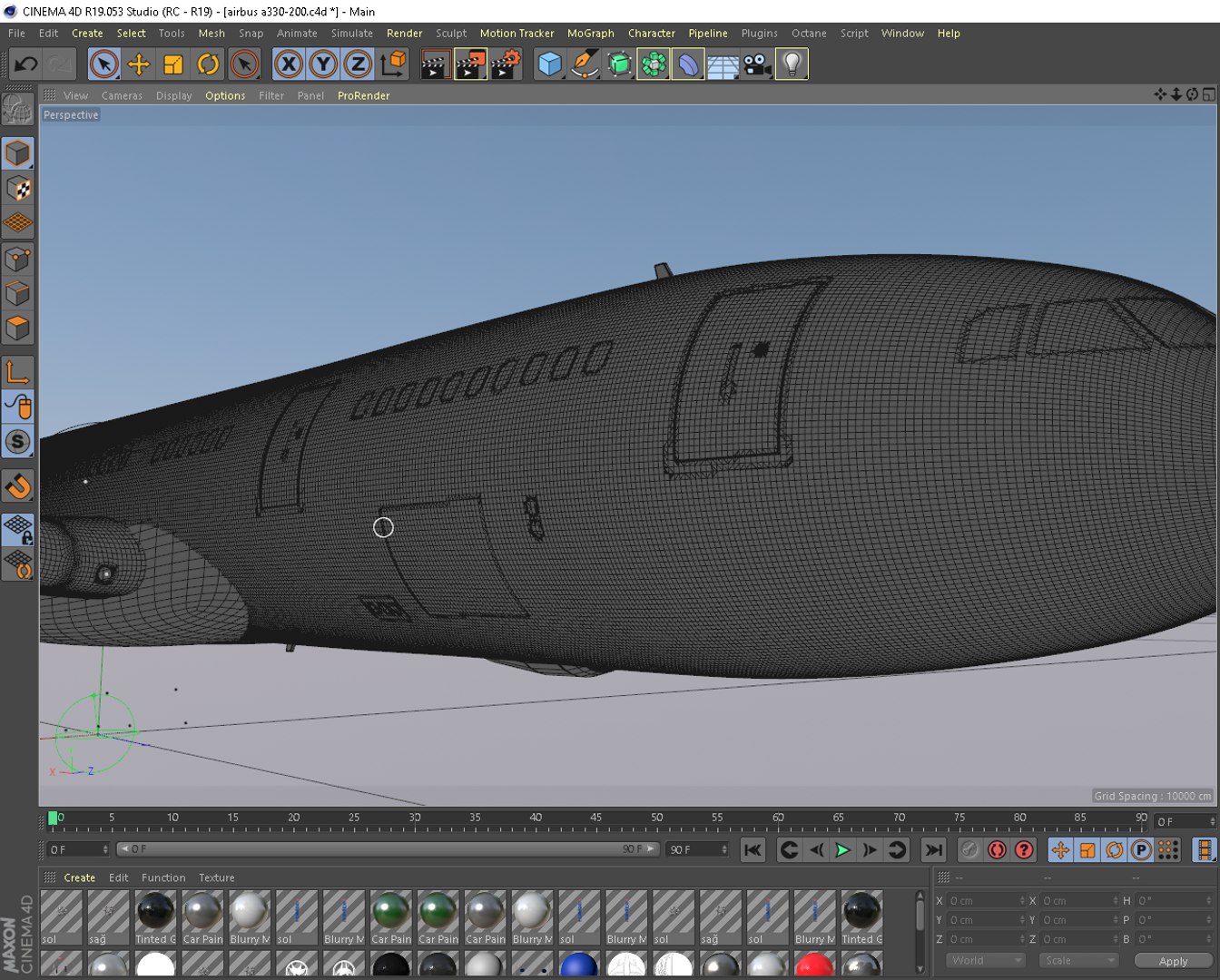Viewport: 1220px width, 980px height.
Task: Toggle Scale keyframe recording in timeline
Action: (1087, 849)
